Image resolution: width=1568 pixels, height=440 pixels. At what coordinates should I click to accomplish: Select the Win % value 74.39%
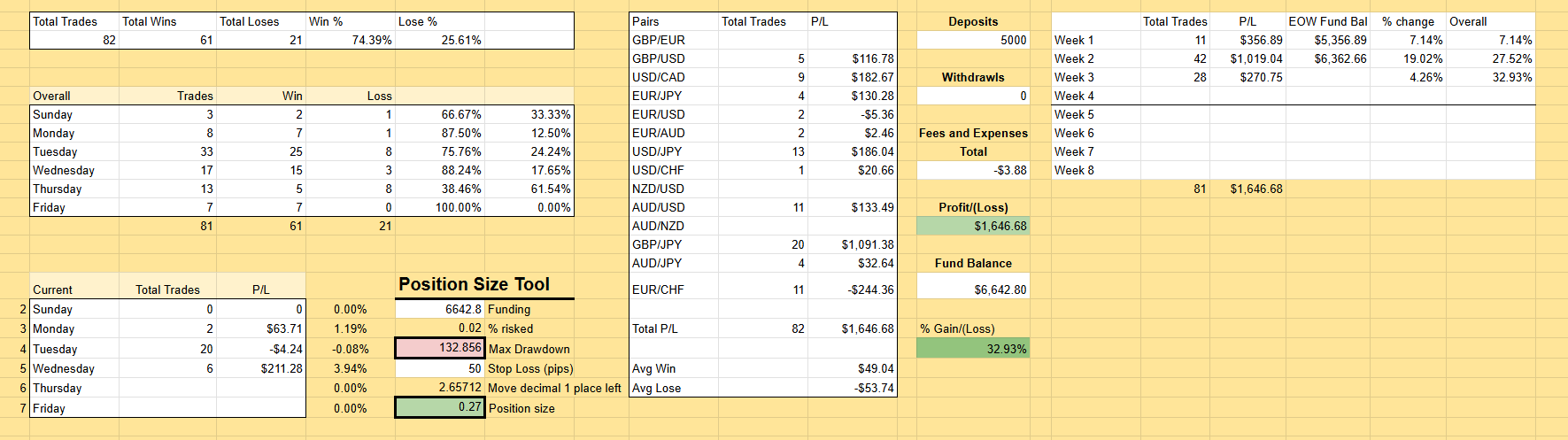[350, 40]
